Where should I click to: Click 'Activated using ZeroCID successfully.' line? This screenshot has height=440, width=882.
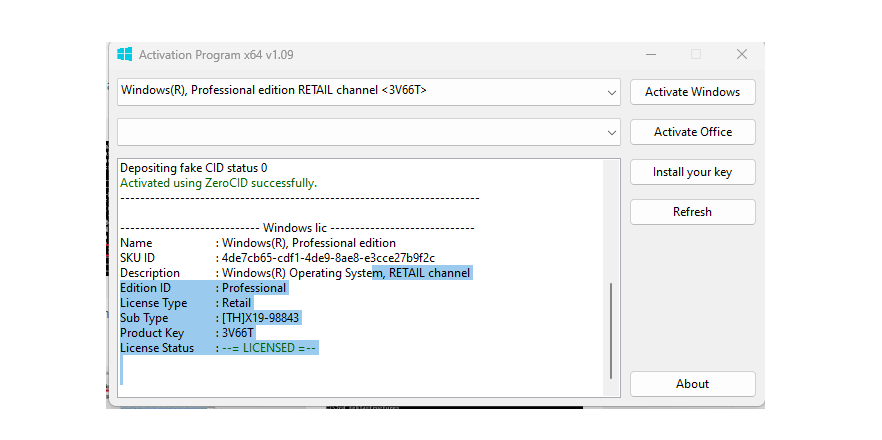pyautogui.click(x=219, y=183)
